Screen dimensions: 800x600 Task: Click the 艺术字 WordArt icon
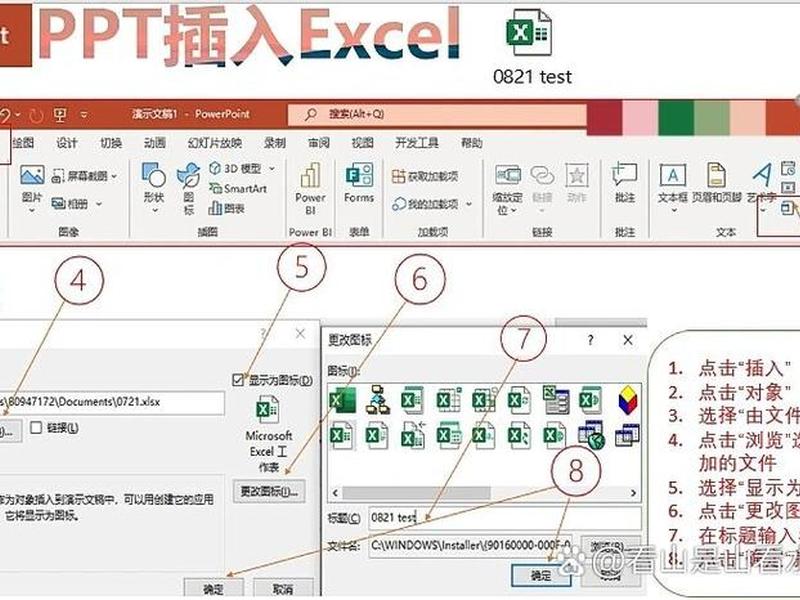coord(762,175)
